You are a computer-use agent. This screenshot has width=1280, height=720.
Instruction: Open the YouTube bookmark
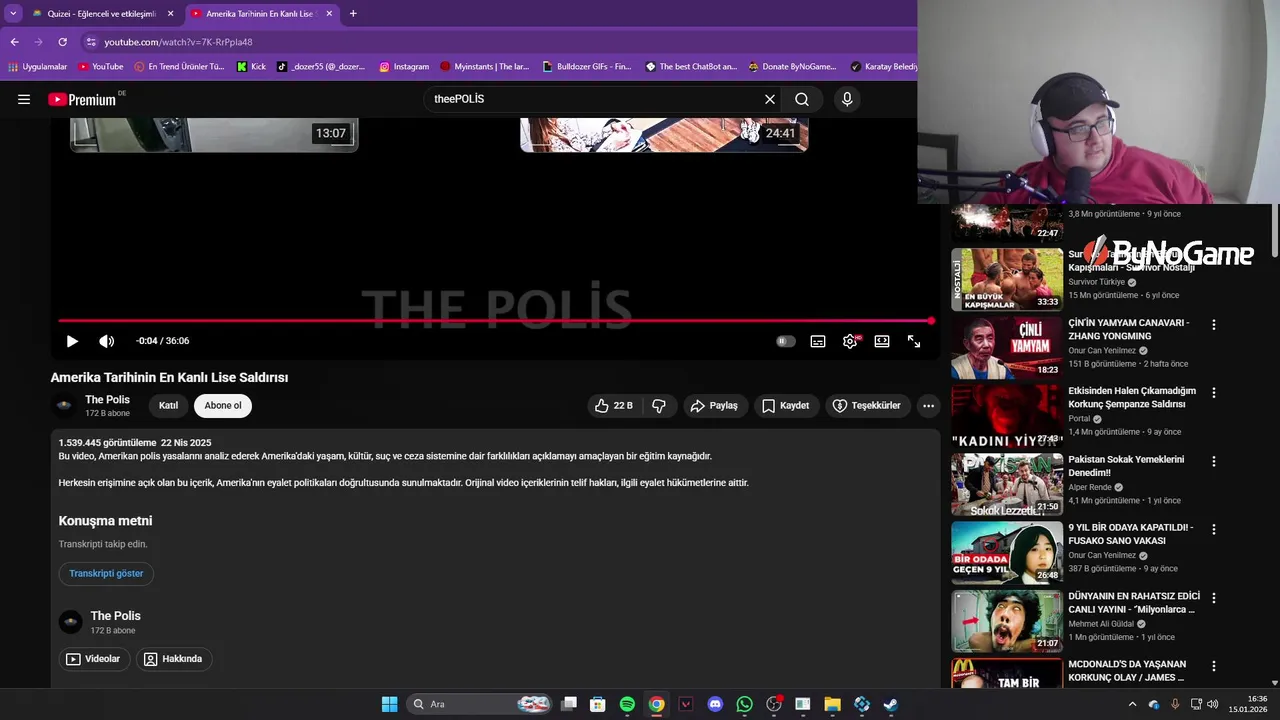(100, 67)
